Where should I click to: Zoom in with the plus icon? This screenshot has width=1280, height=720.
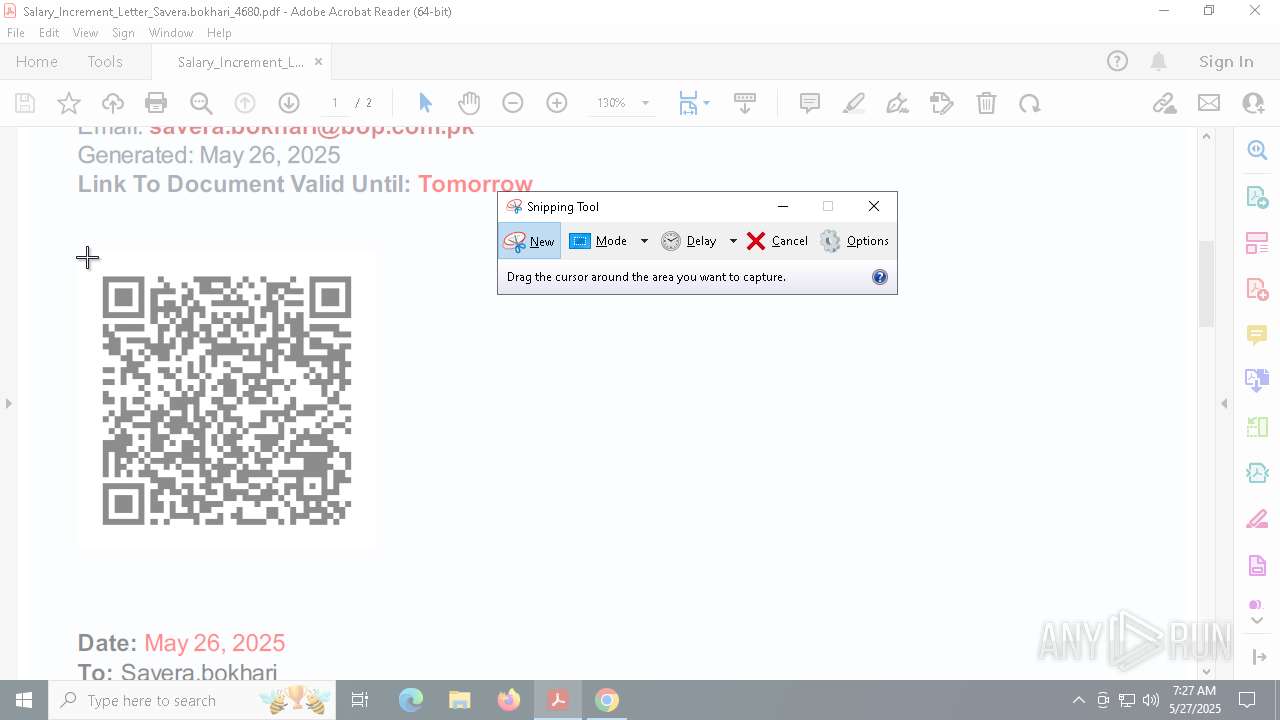click(557, 103)
